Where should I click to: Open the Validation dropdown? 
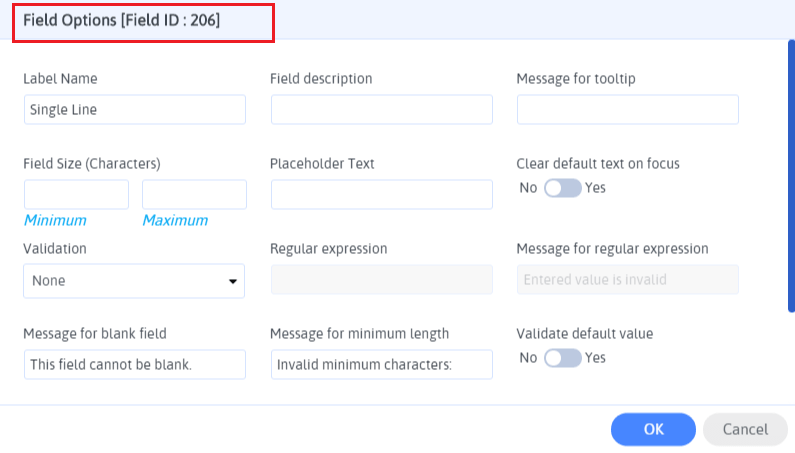coord(133,281)
